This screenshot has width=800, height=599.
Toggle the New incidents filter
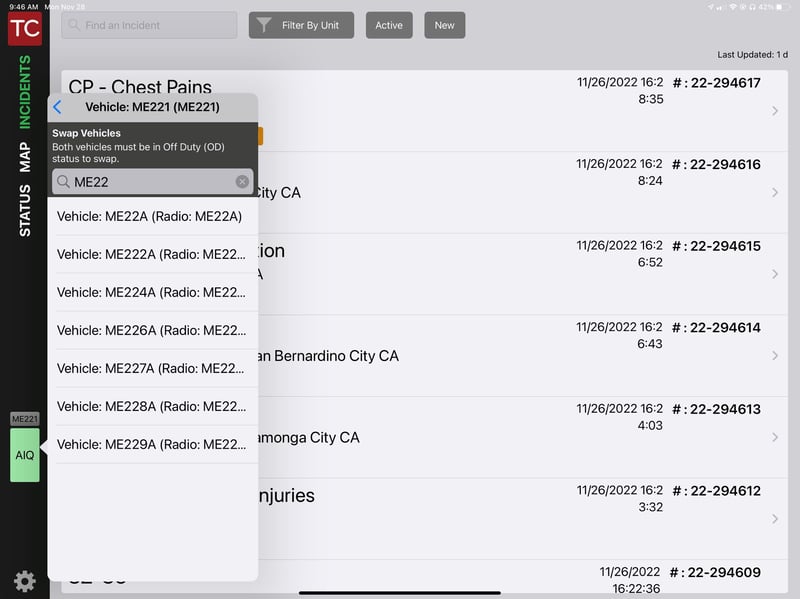click(444, 26)
